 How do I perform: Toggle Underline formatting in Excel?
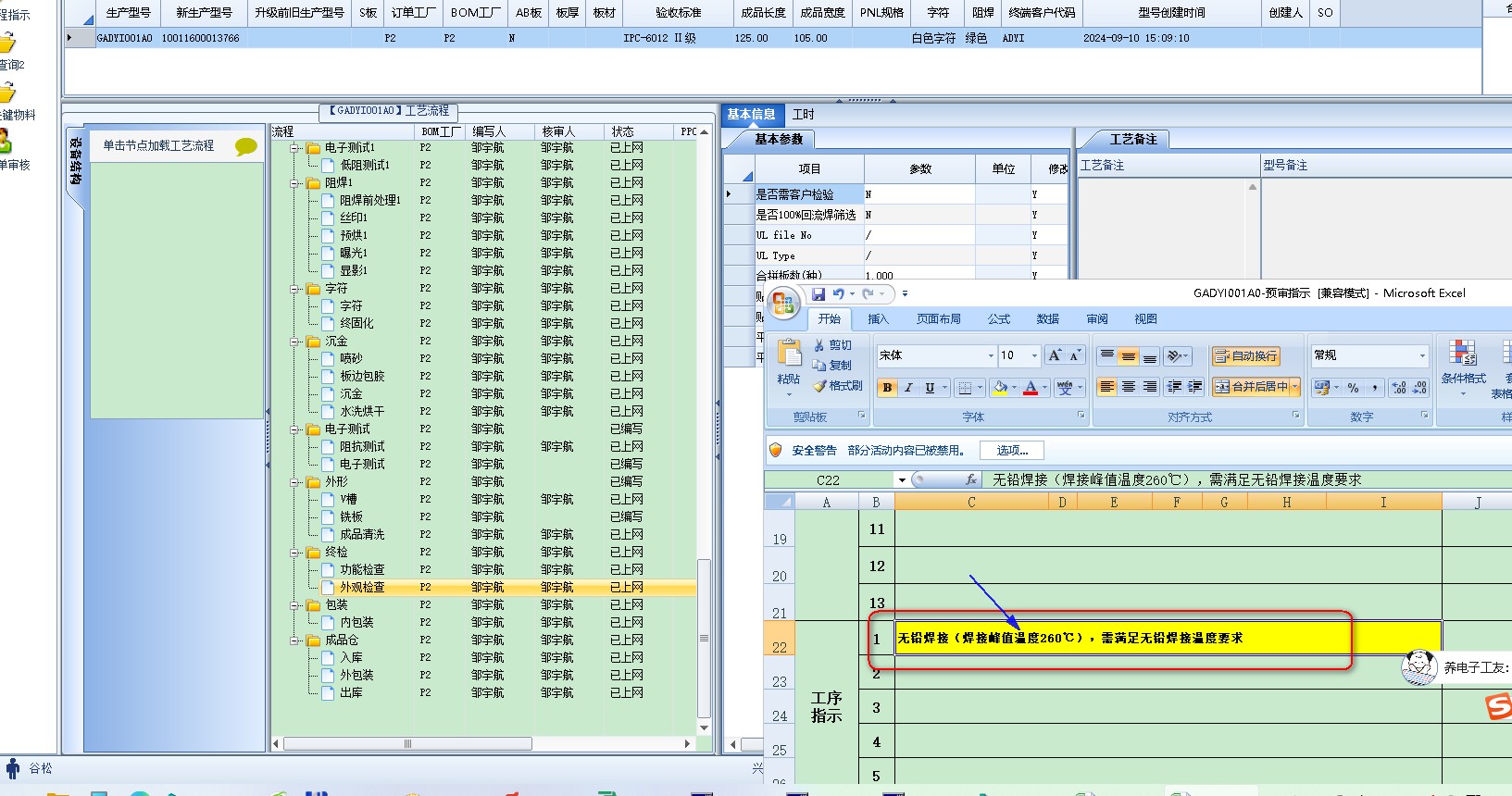click(930, 388)
